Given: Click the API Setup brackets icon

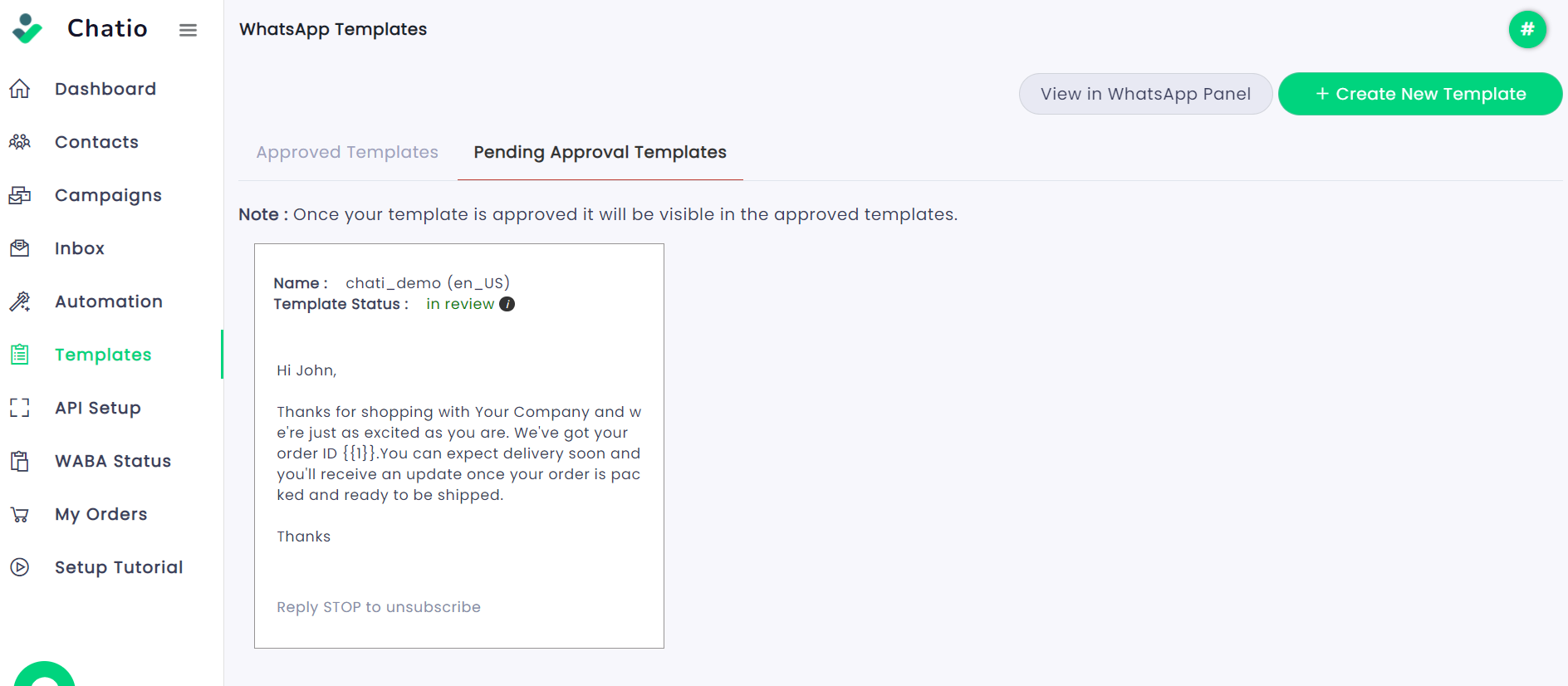Looking at the screenshot, I should (x=20, y=408).
